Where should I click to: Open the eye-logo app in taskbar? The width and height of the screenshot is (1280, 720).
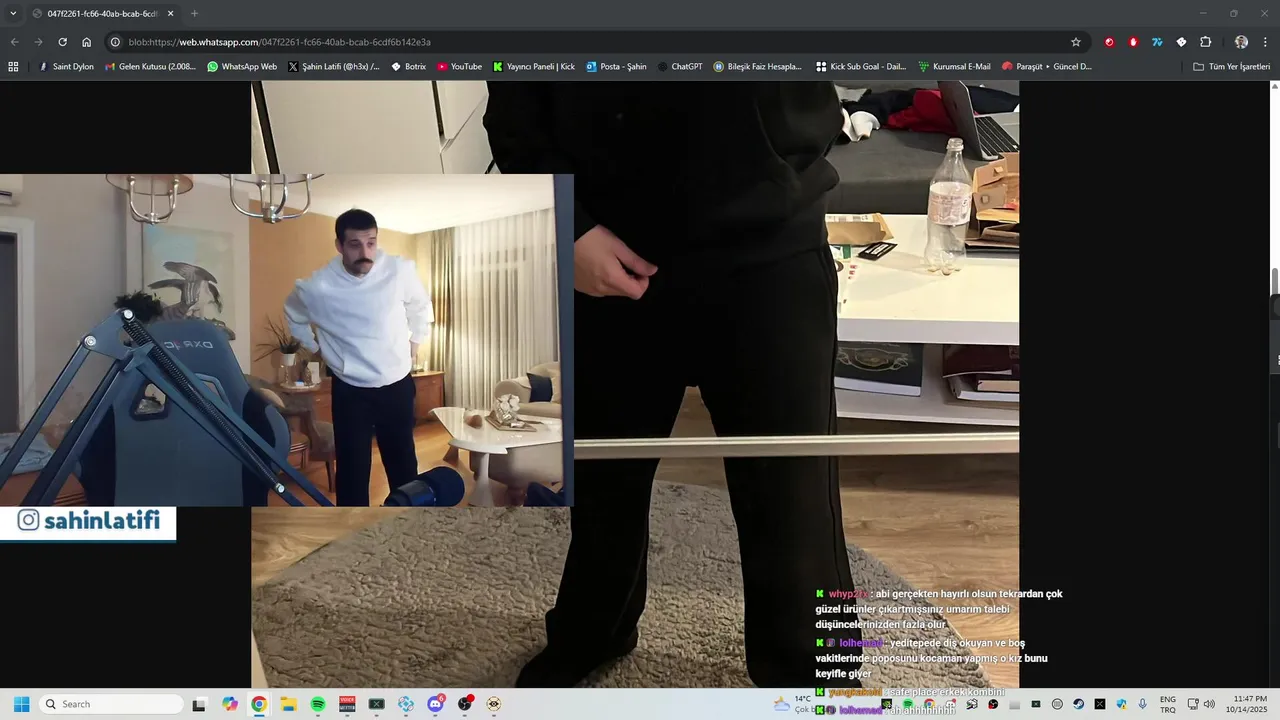[494, 704]
